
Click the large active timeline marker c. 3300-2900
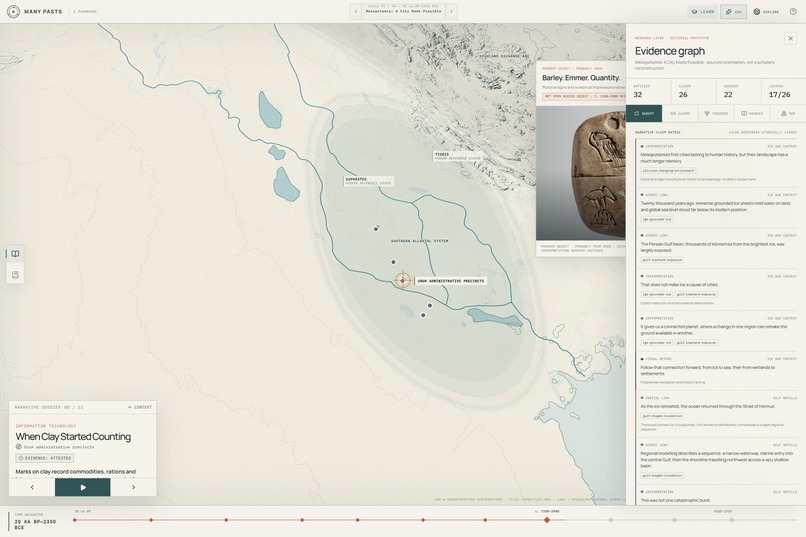pyautogui.click(x=547, y=520)
